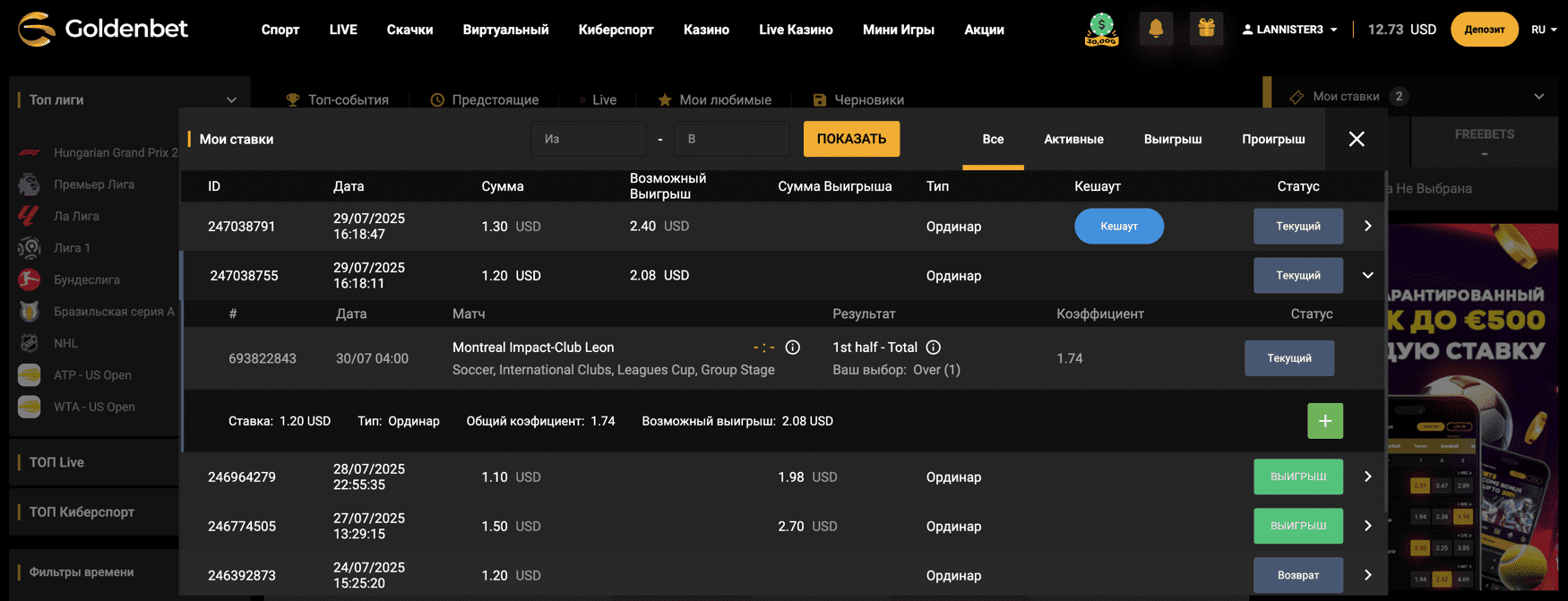Open the Виртуальный menu item
This screenshot has width=1568, height=601.
click(505, 30)
